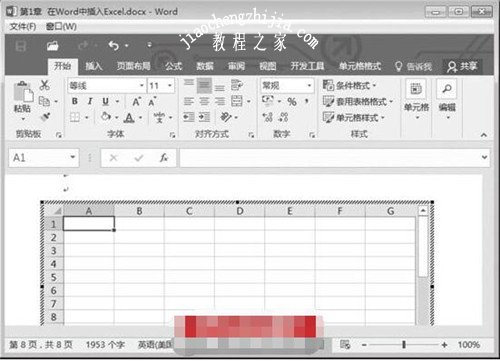Click the Increase Indent icon
Screen dimensions: 500x361
(204, 117)
